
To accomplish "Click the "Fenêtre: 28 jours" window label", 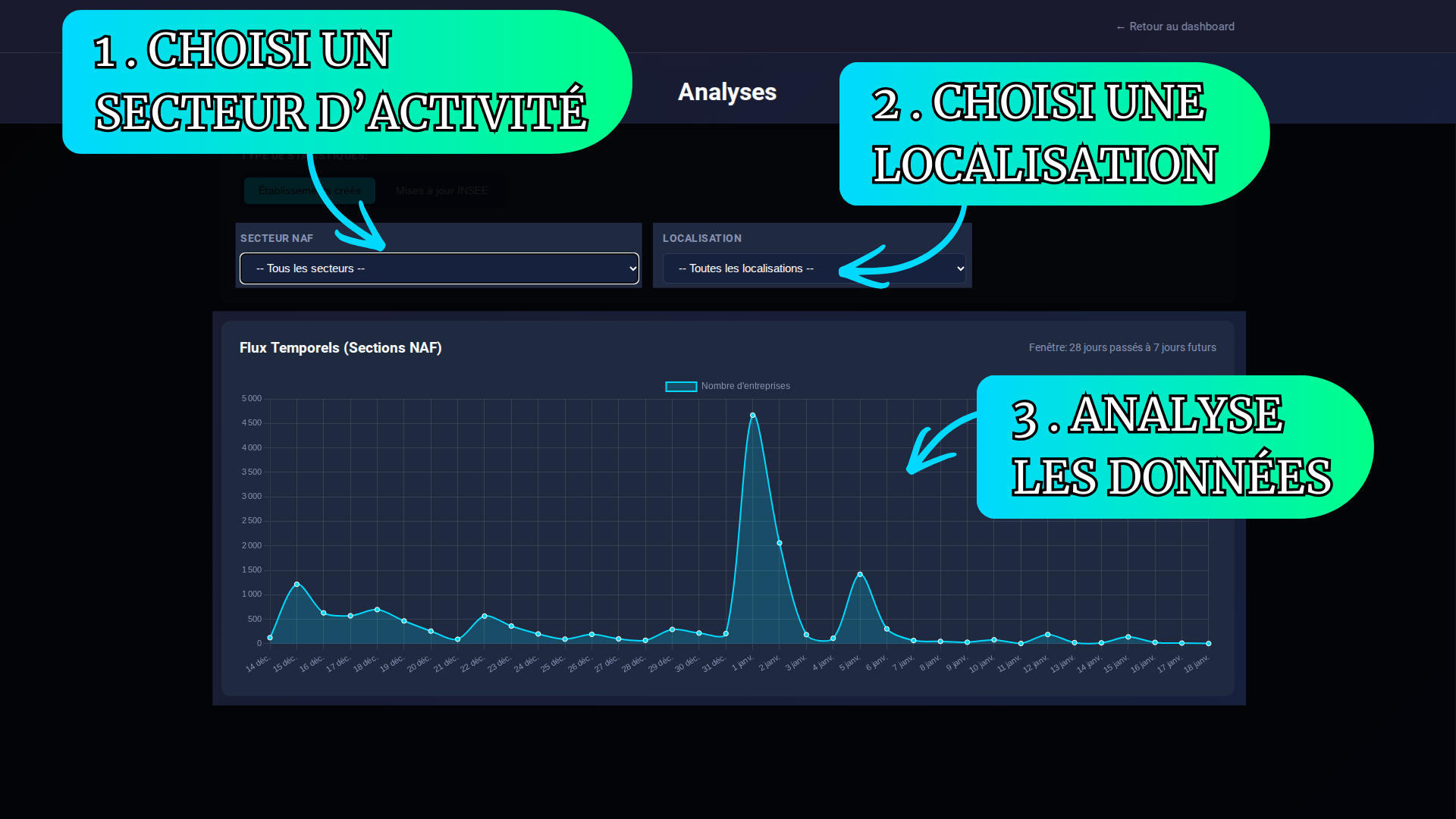I will click(x=1122, y=347).
